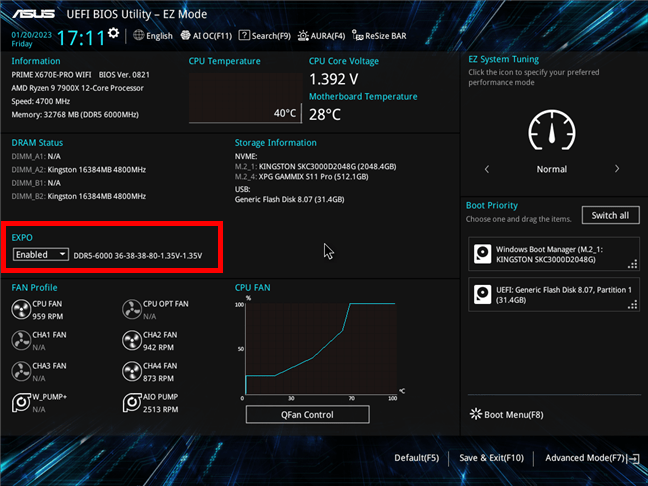Image resolution: width=648 pixels, height=486 pixels.
Task: Open Search(F9) tool
Action: click(x=264, y=36)
